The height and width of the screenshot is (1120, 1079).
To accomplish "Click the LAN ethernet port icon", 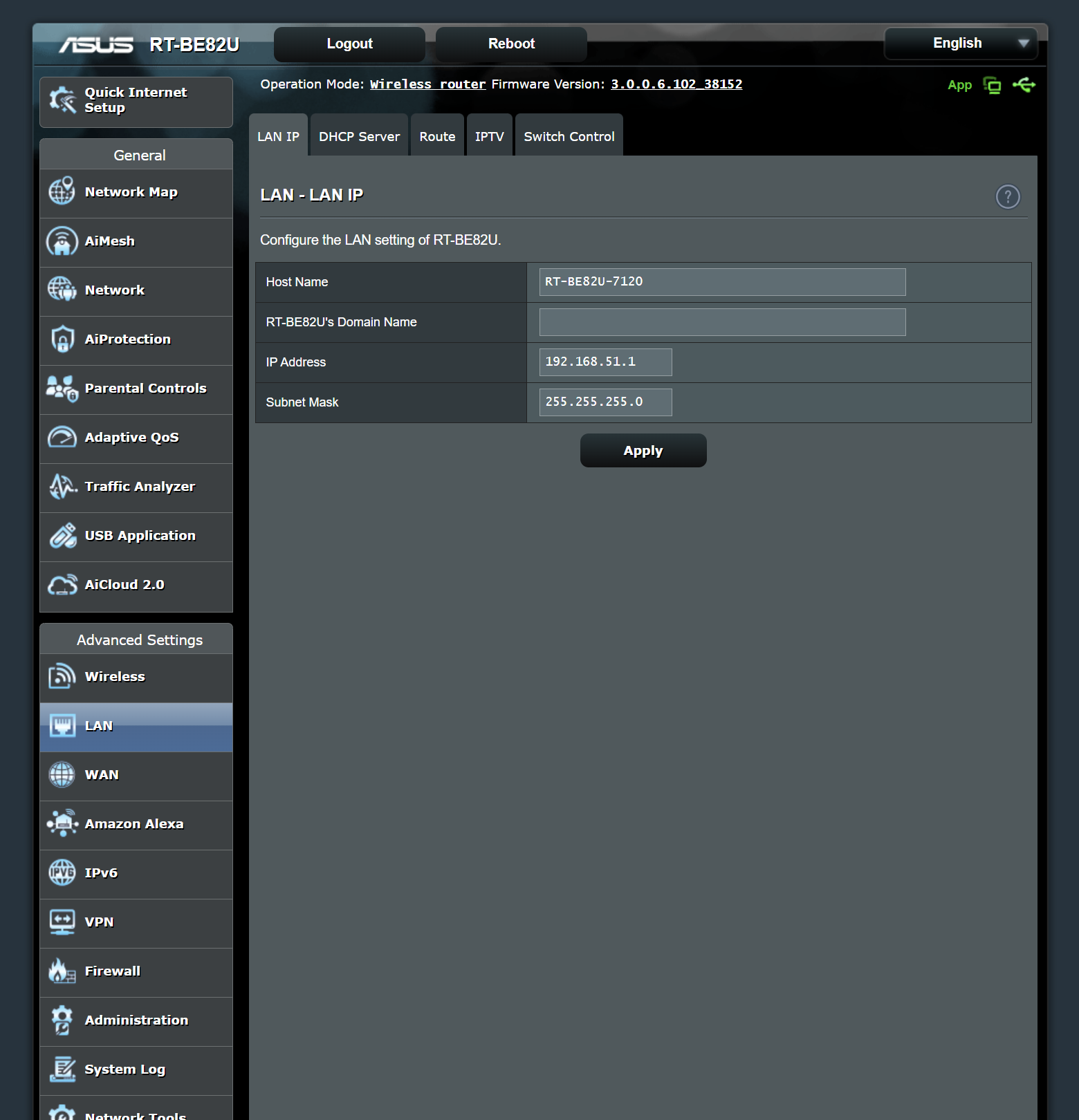I will (x=62, y=725).
